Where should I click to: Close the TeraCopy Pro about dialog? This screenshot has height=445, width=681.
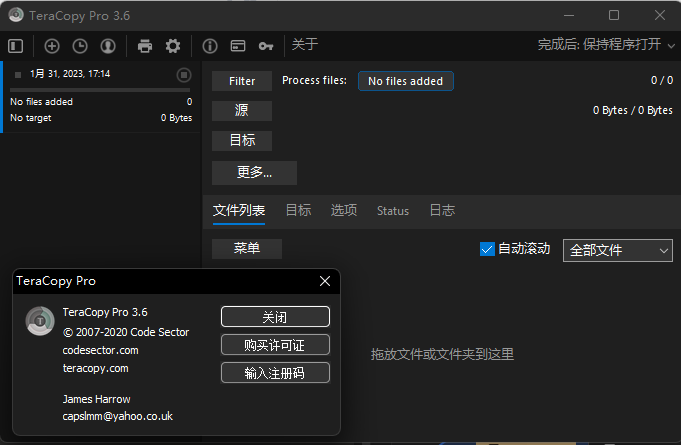[325, 281]
